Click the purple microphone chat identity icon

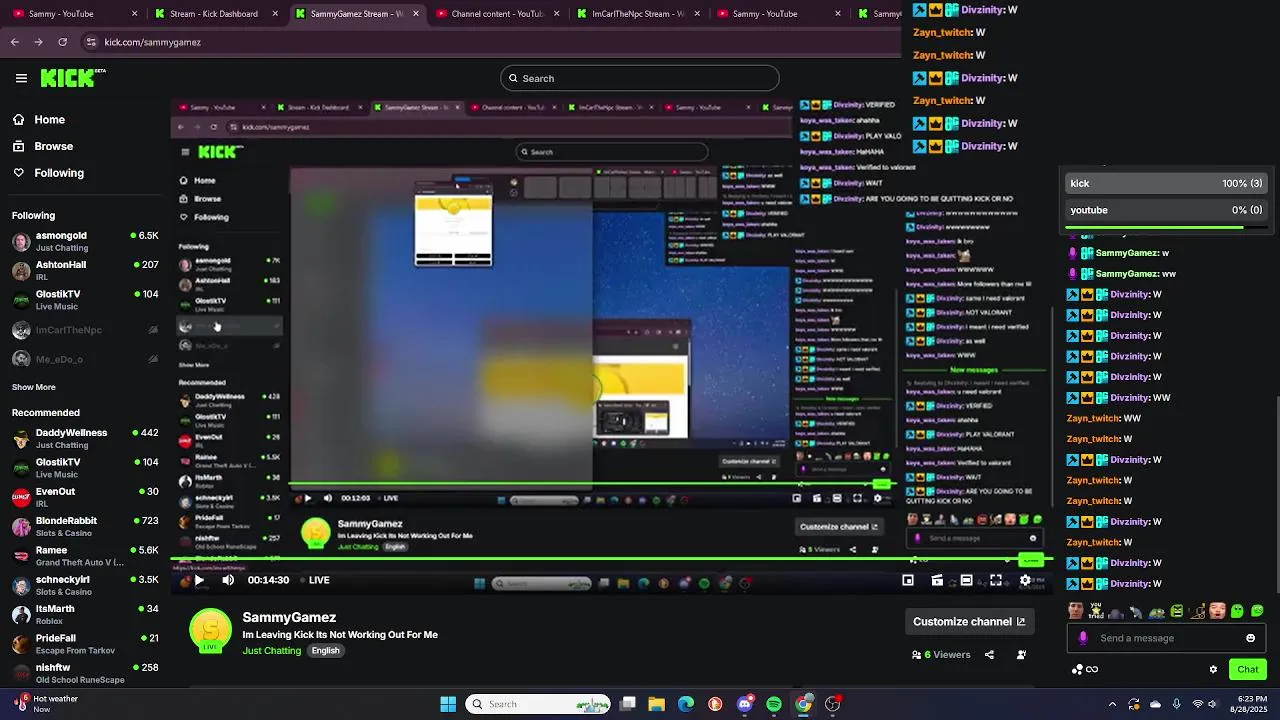tap(1083, 638)
